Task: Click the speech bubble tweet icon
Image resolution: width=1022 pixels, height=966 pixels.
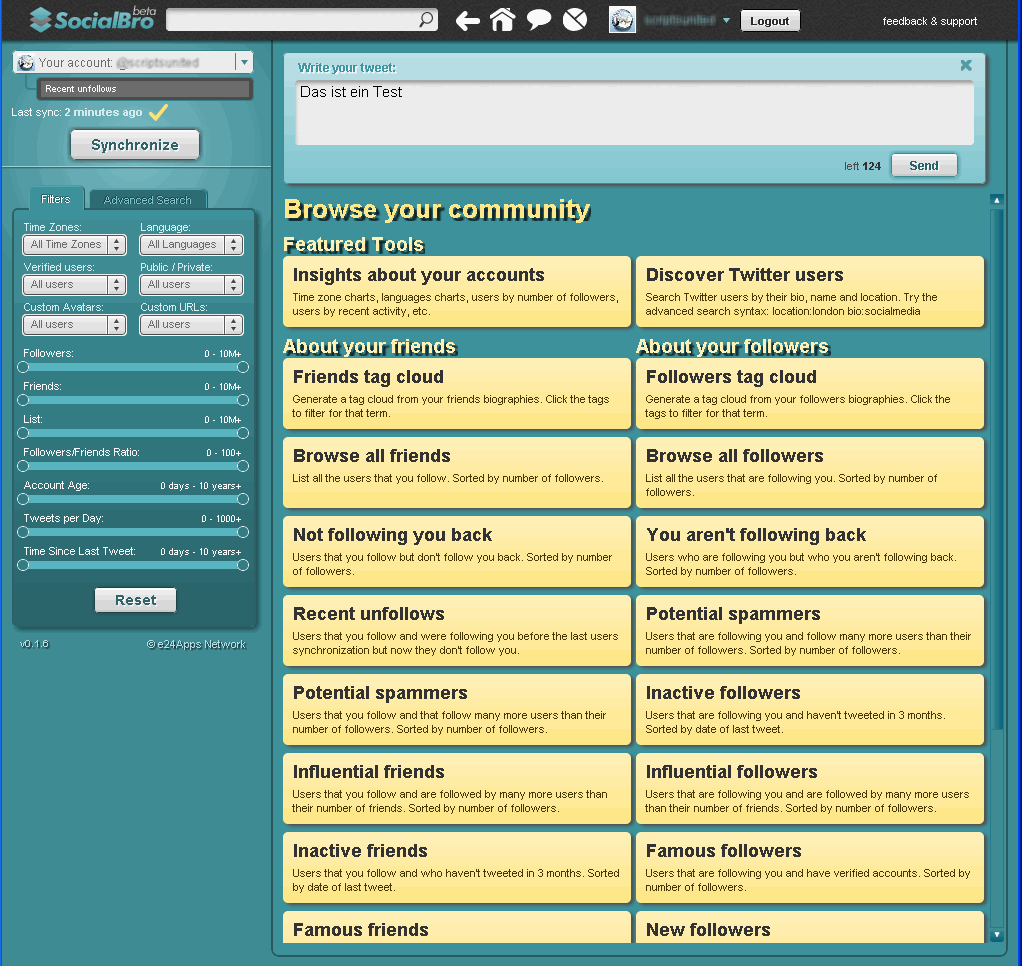Action: coord(539,20)
